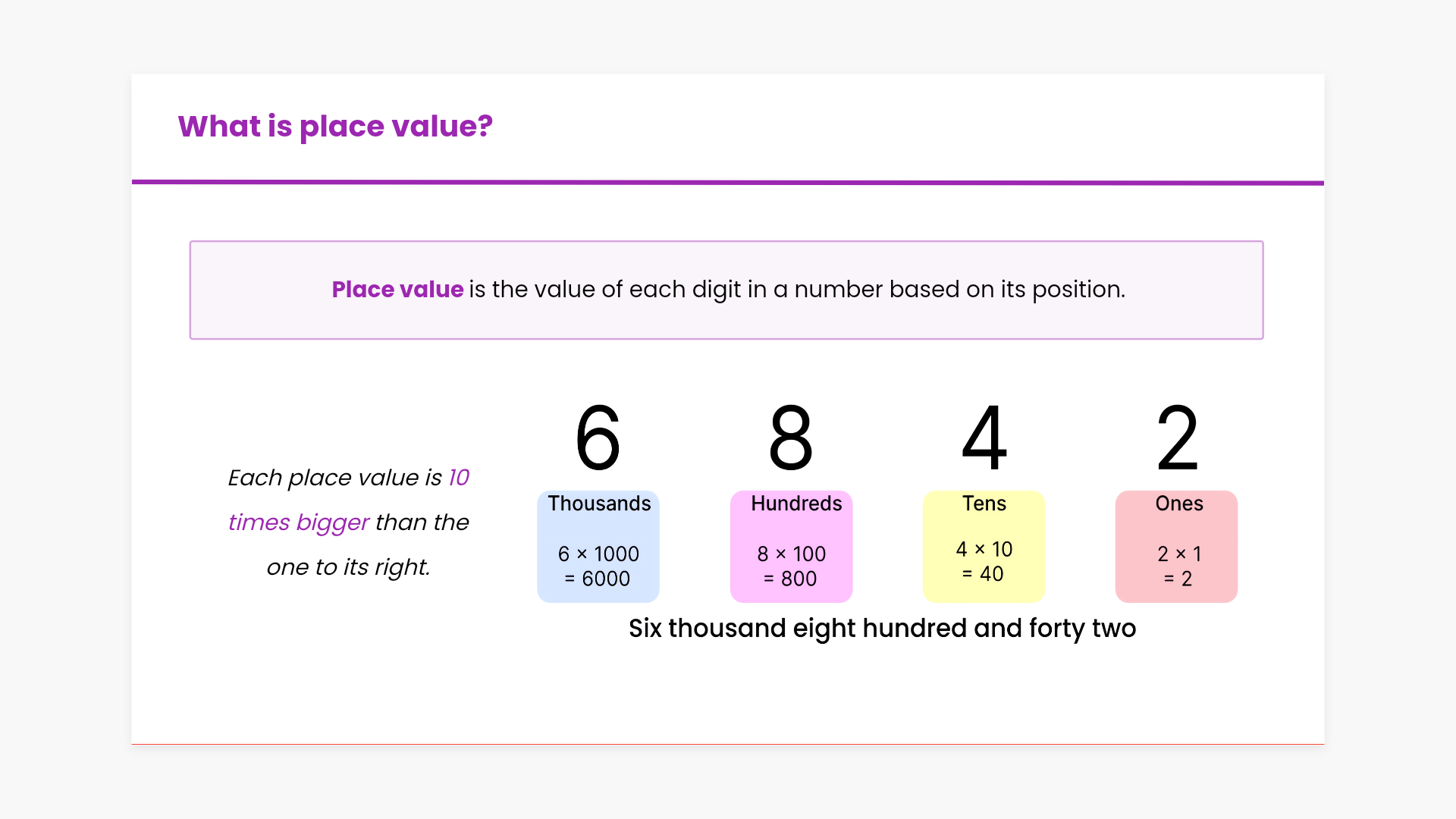This screenshot has height=819, width=1456.
Task: Click the large digit 8
Action: [790, 438]
